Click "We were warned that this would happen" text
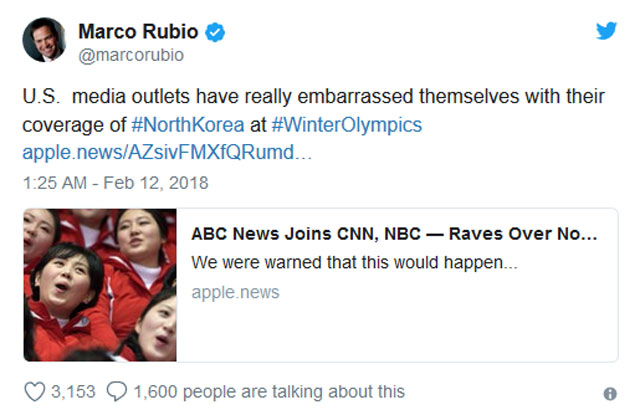Image resolution: width=640 pixels, height=410 pixels. click(355, 264)
